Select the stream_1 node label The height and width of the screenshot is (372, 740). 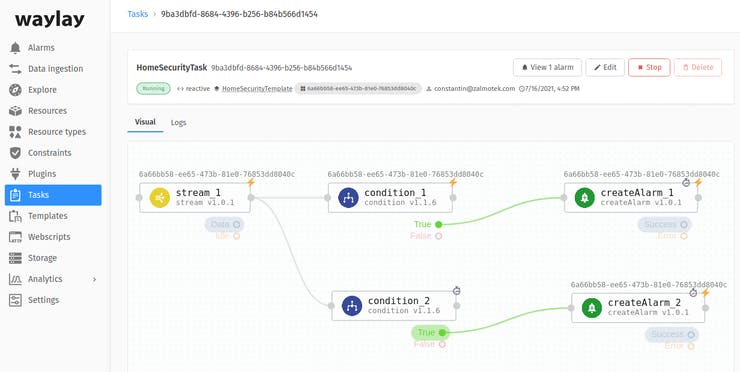[198, 193]
